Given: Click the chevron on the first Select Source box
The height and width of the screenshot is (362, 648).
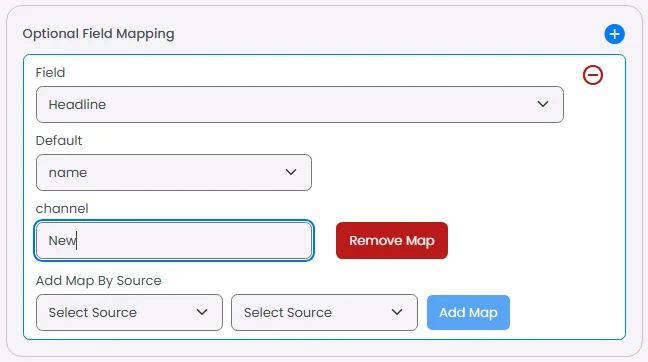Looking at the screenshot, I should [202, 312].
